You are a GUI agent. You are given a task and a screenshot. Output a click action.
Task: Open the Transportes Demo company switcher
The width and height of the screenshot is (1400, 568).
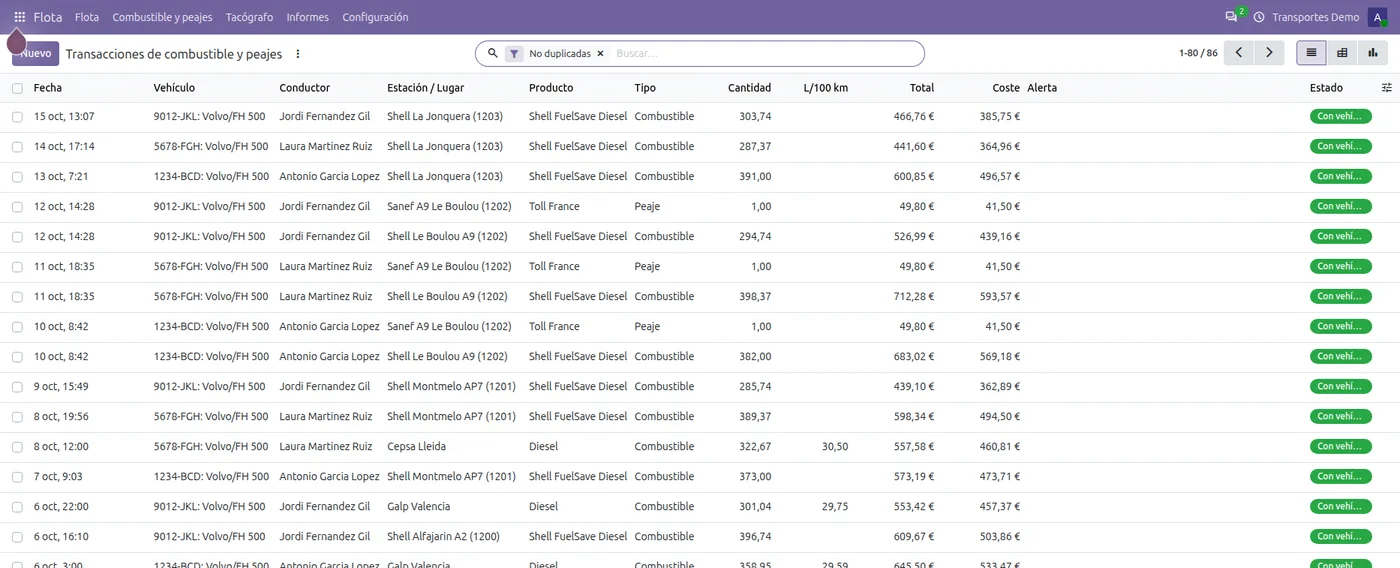[x=1315, y=17]
